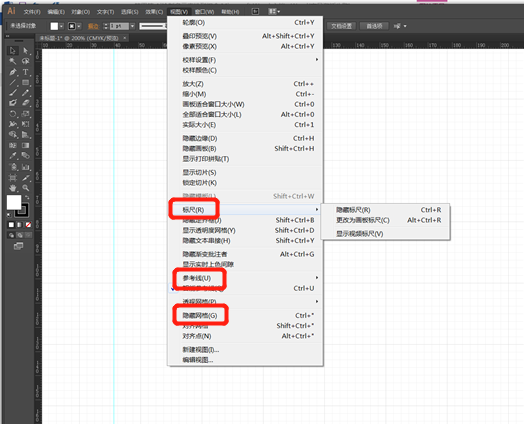Viewport: 524px width, 424px height.
Task: Select the Rectangle tool
Action: (x=25, y=82)
